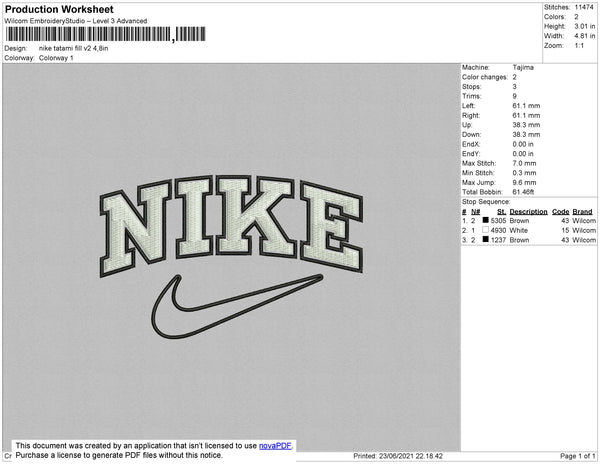Select the 'Production Worksheet' title

pos(59,9)
